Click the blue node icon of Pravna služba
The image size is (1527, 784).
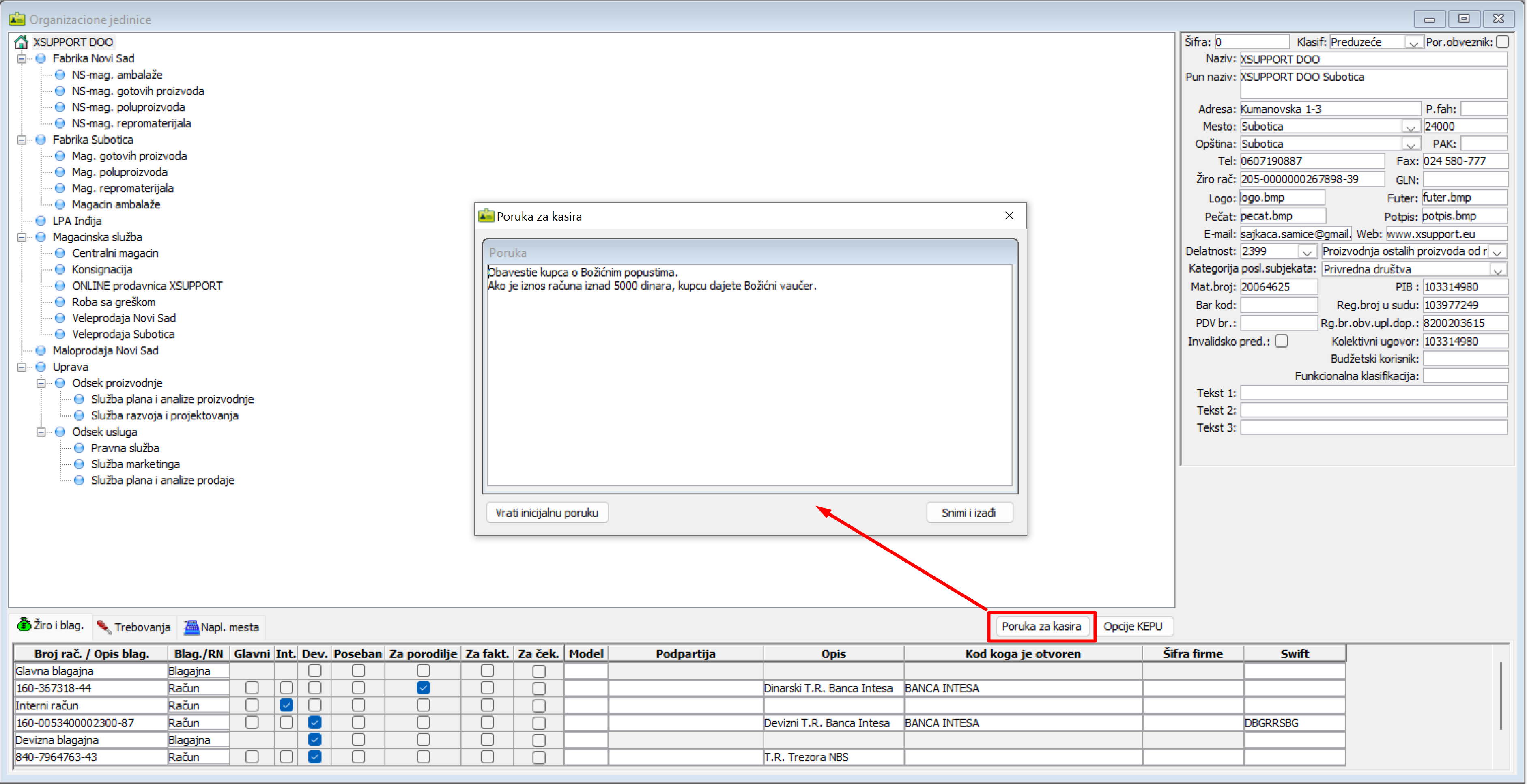tap(79, 448)
